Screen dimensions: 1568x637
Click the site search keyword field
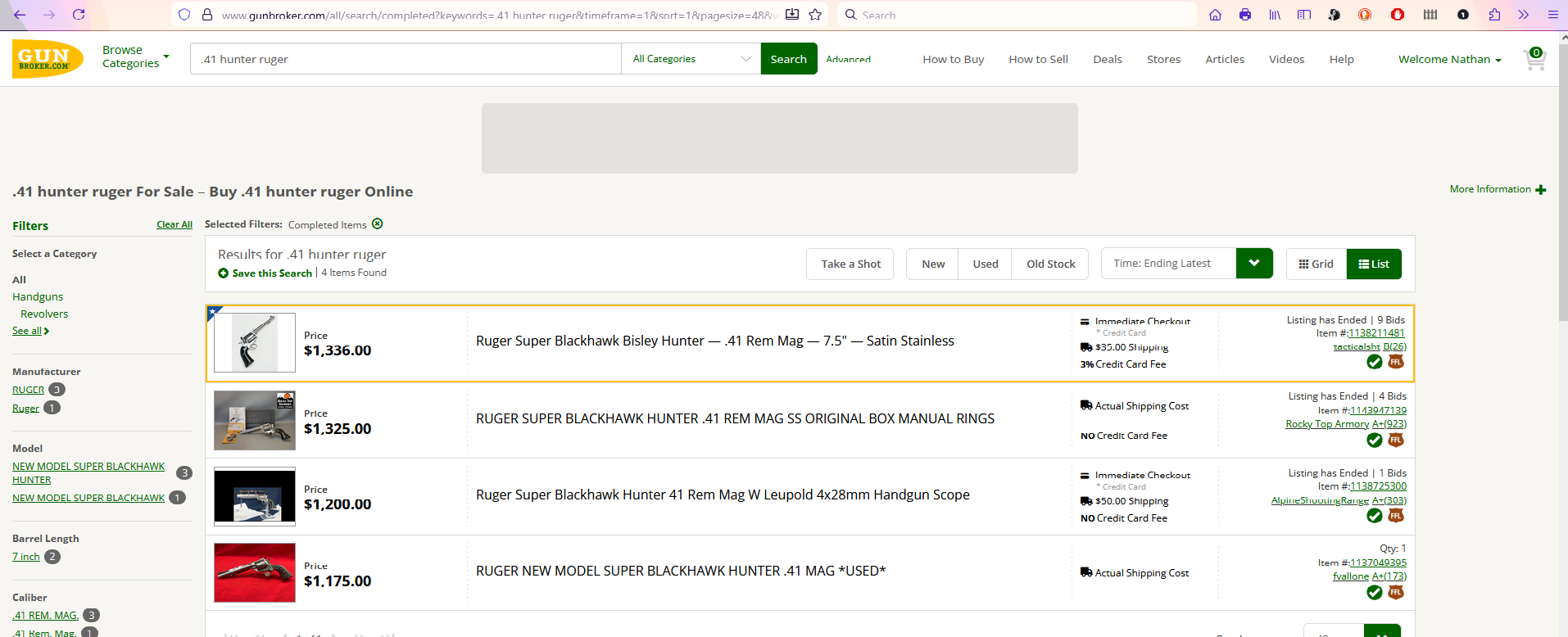pos(406,59)
